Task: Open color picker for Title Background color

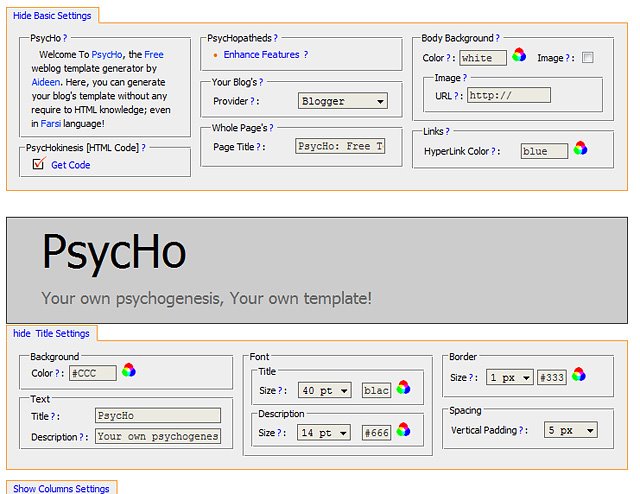Action: click(129, 370)
